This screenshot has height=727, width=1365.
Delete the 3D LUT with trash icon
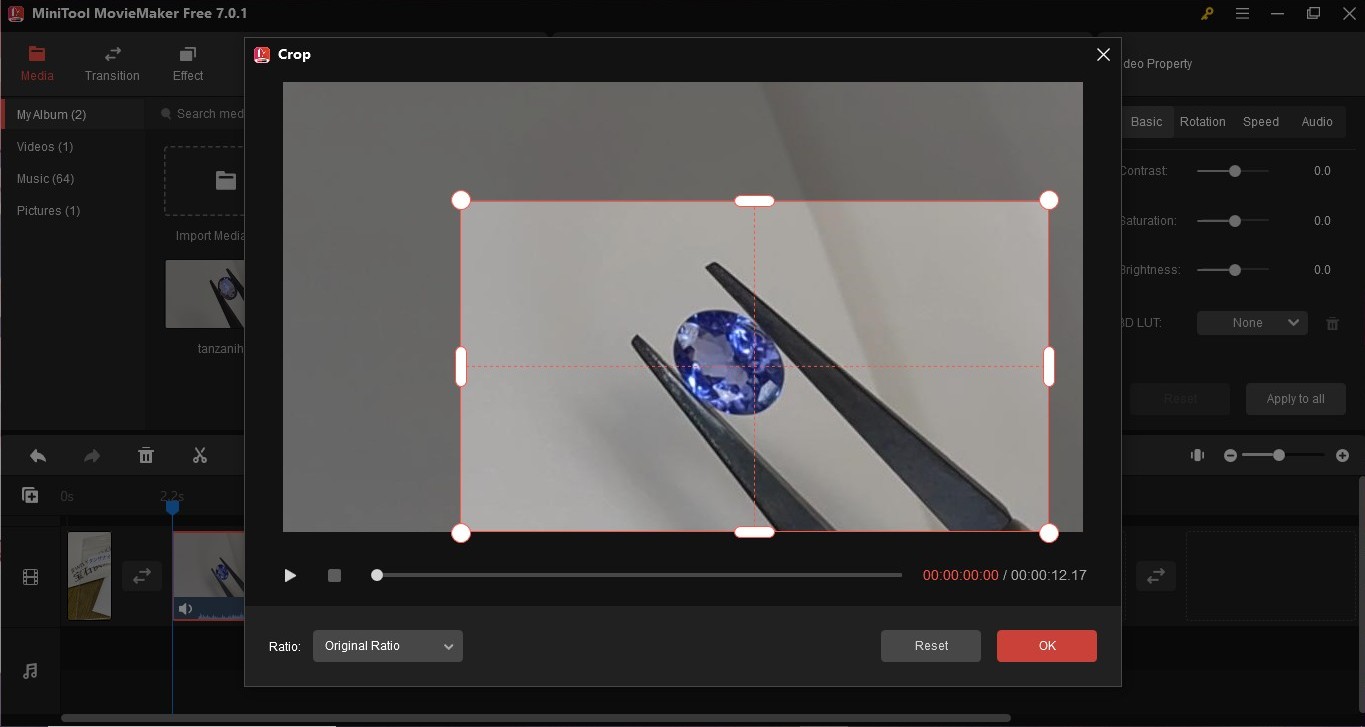click(x=1332, y=323)
